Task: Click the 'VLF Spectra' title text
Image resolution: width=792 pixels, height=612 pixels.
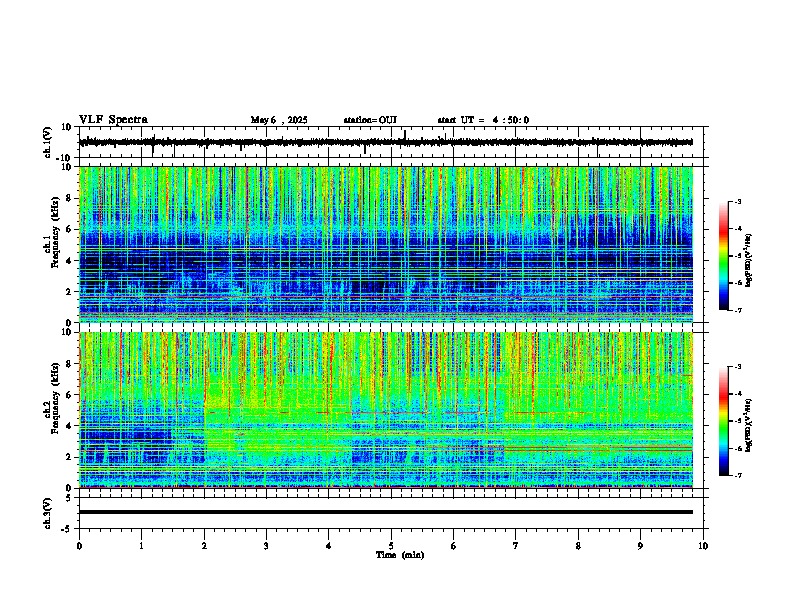Action: click(113, 120)
